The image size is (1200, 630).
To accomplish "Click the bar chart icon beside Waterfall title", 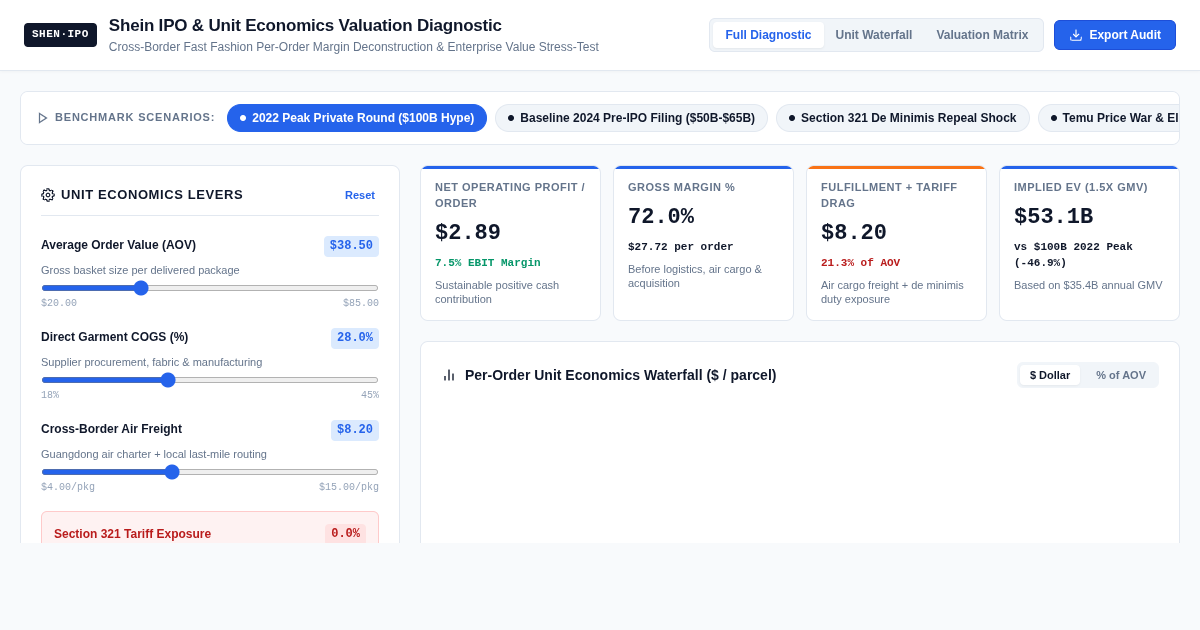I will pyautogui.click(x=449, y=375).
